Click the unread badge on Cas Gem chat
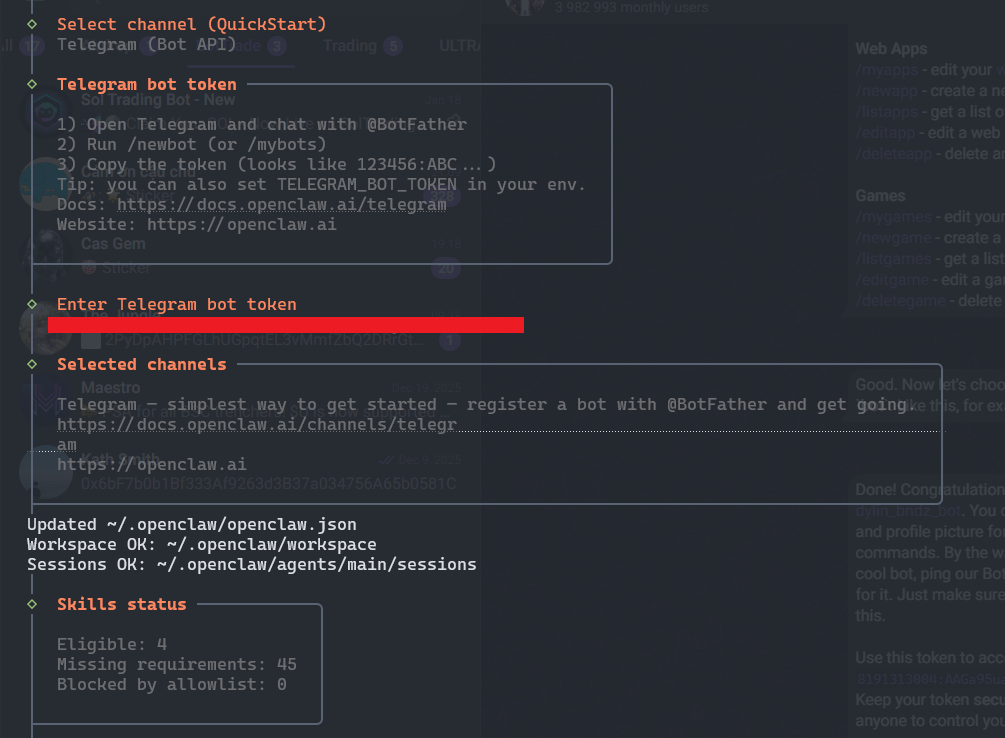The height and width of the screenshot is (738, 1005). (446, 267)
